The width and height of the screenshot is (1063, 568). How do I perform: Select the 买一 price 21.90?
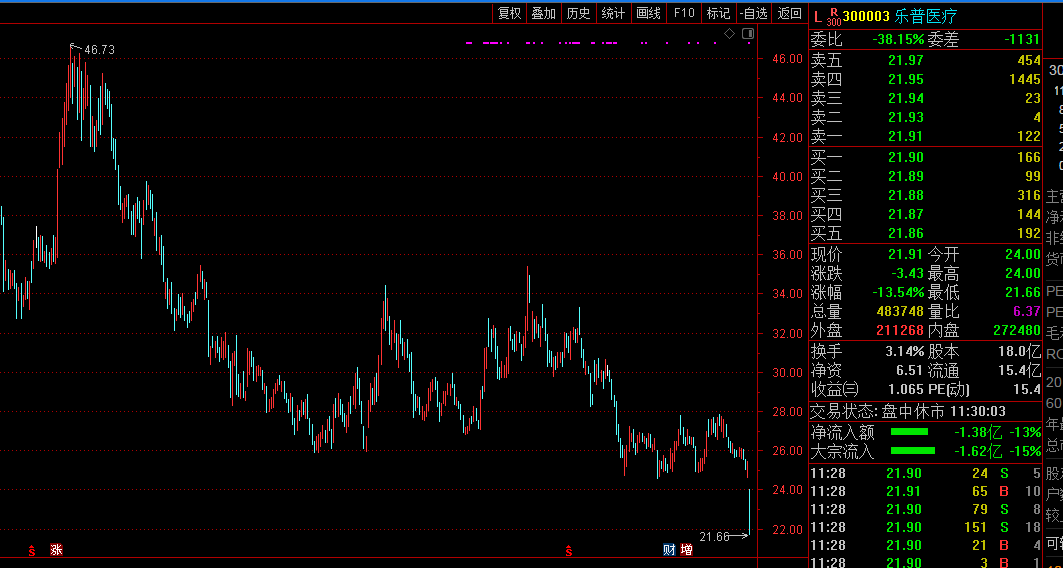906,157
